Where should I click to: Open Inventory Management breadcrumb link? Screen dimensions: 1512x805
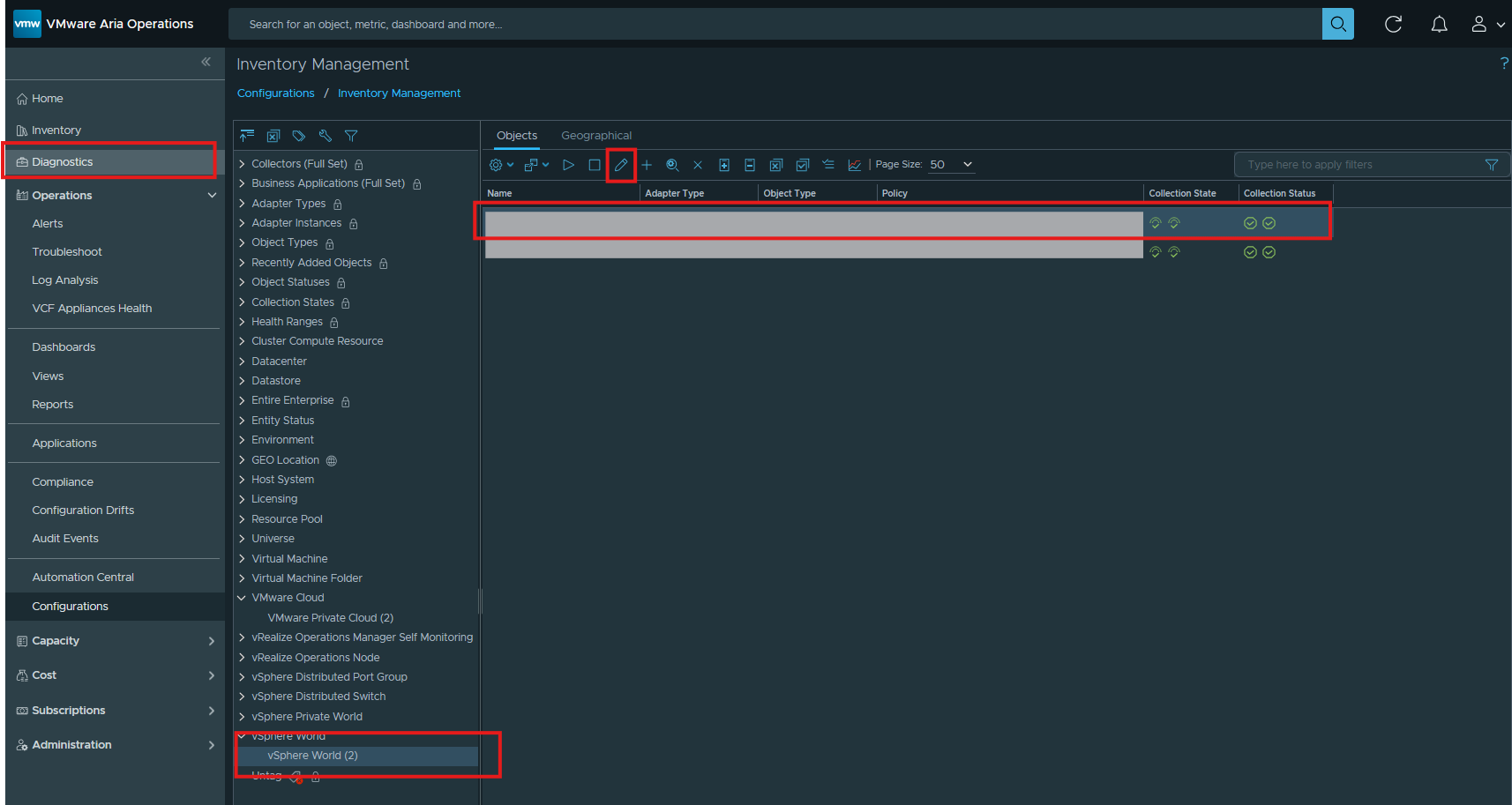(x=399, y=93)
